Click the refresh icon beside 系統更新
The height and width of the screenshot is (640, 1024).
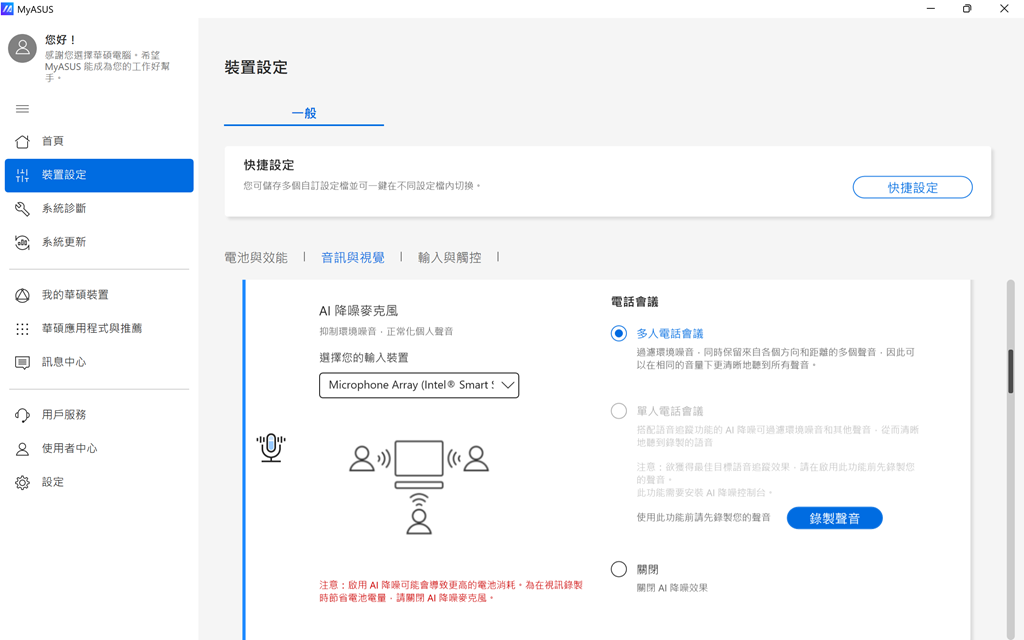pos(22,242)
